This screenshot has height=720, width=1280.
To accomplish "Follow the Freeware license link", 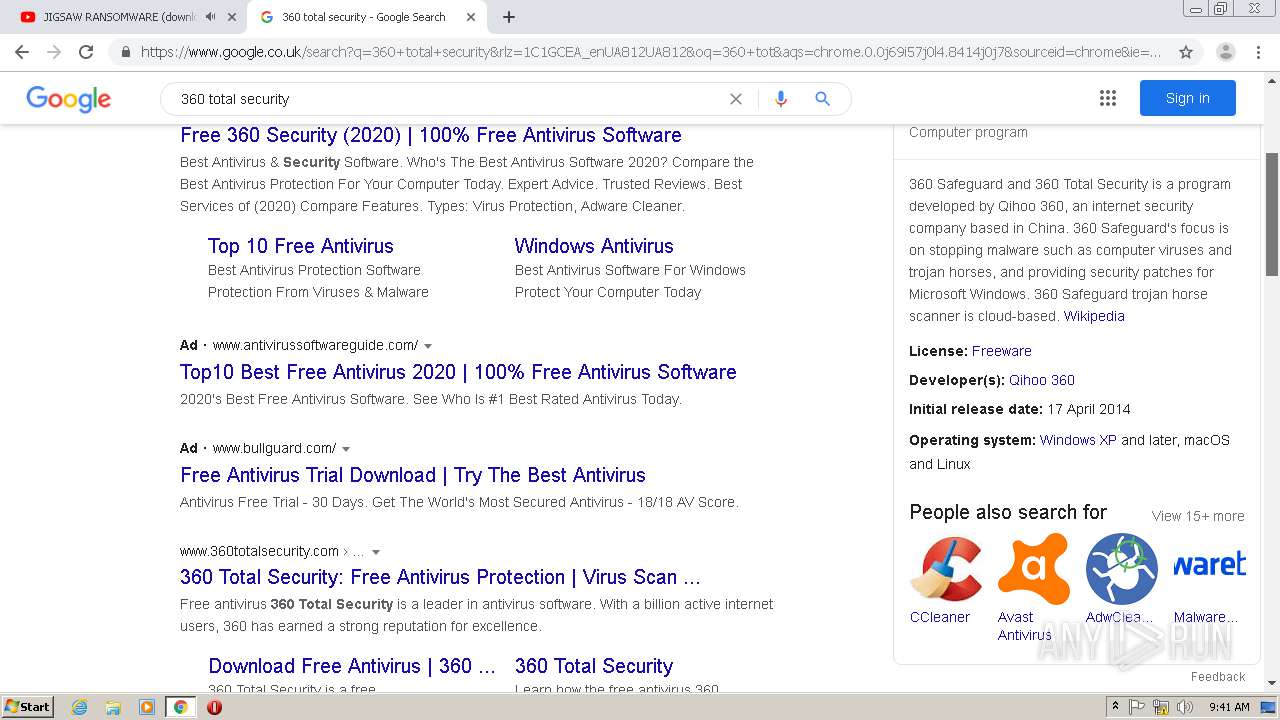I will tap(1001, 351).
